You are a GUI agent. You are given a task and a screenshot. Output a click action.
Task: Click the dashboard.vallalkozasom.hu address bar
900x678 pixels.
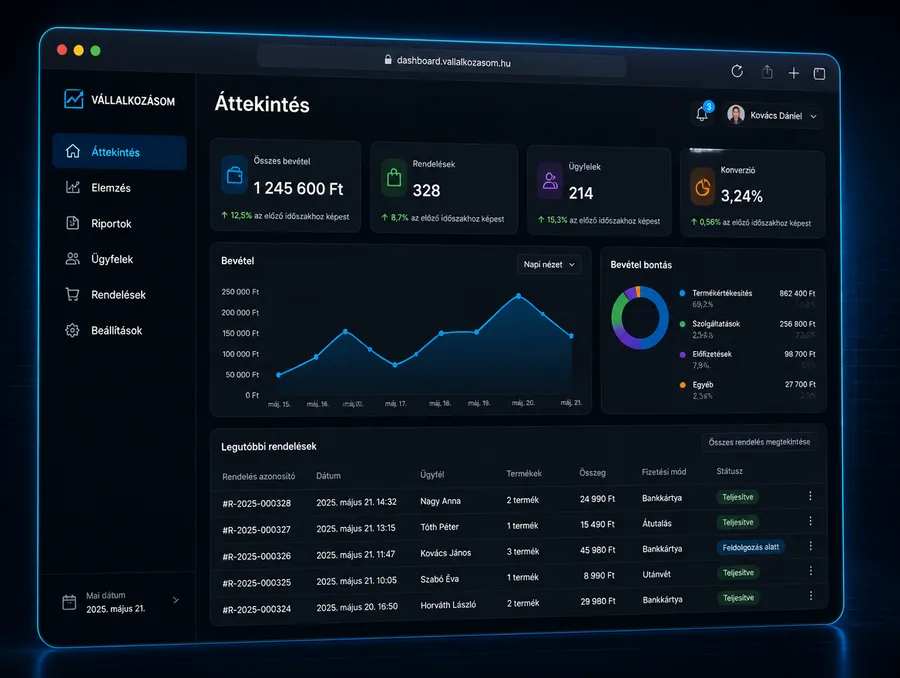click(x=442, y=61)
